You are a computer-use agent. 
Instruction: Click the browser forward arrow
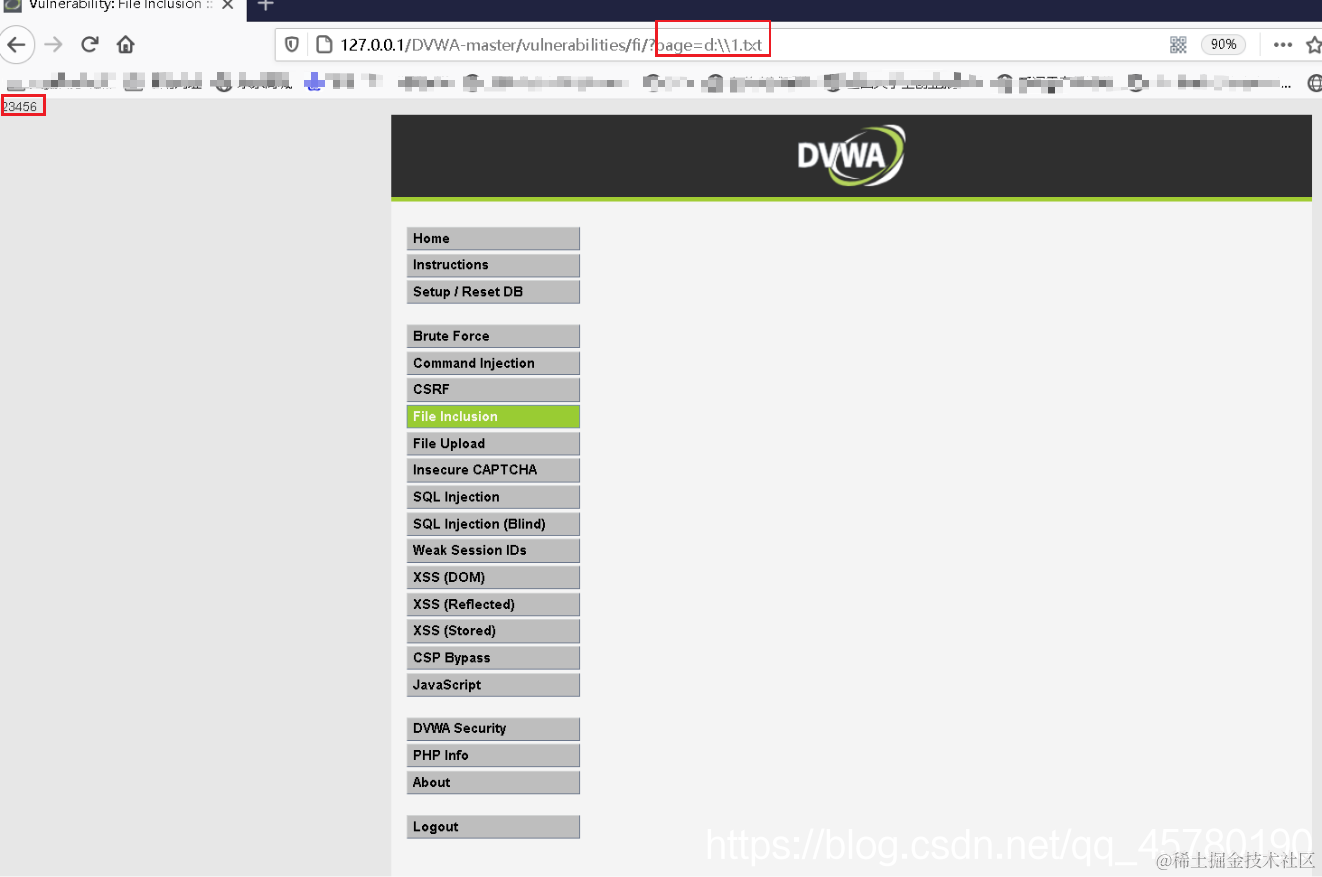pos(54,44)
